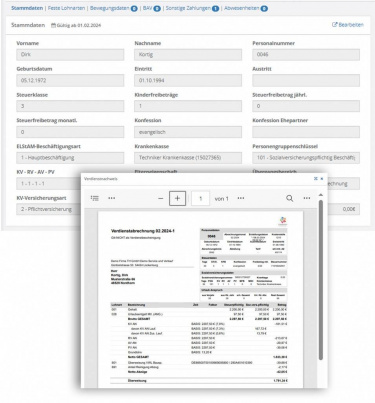Viewport: 375px width, 403px height.
Task: Click the Personengruppenschlüssel field
Action: 306,158
